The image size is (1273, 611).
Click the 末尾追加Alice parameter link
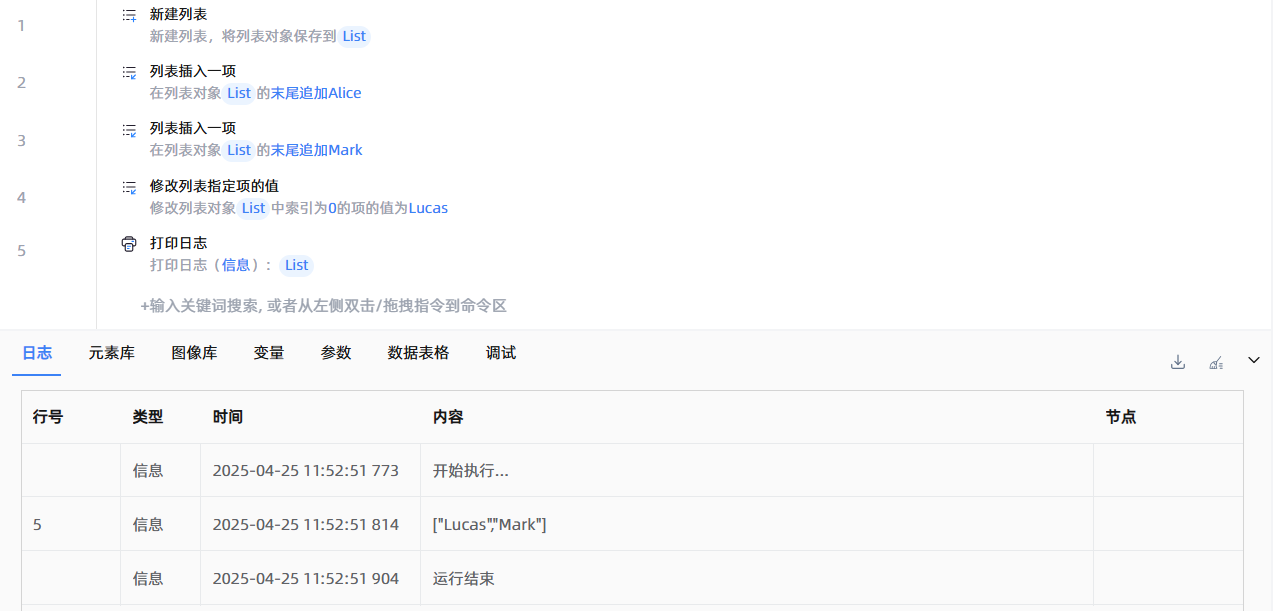click(x=316, y=93)
